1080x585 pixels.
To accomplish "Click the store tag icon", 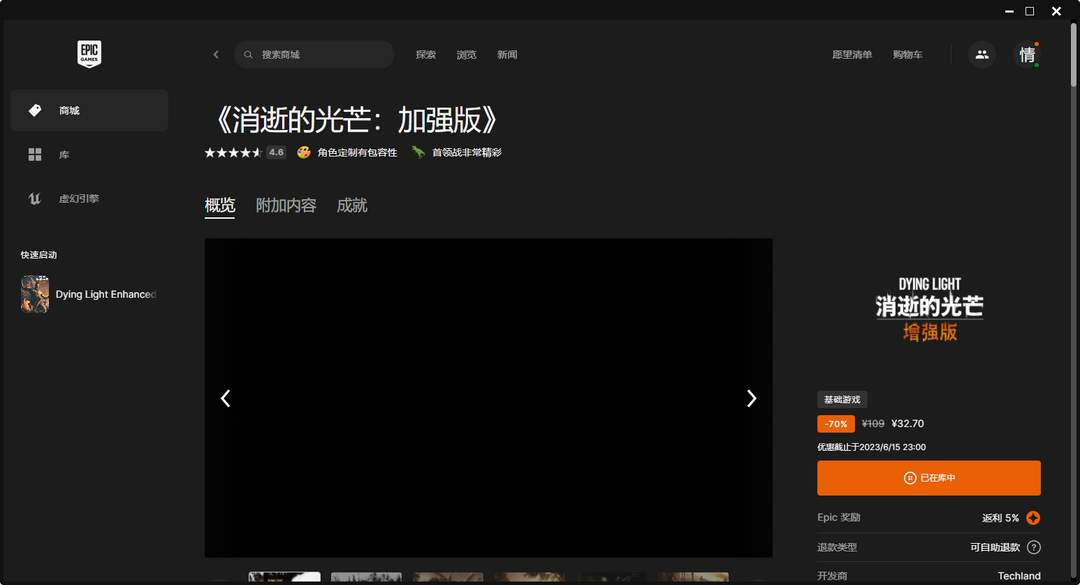I will click(x=34, y=110).
